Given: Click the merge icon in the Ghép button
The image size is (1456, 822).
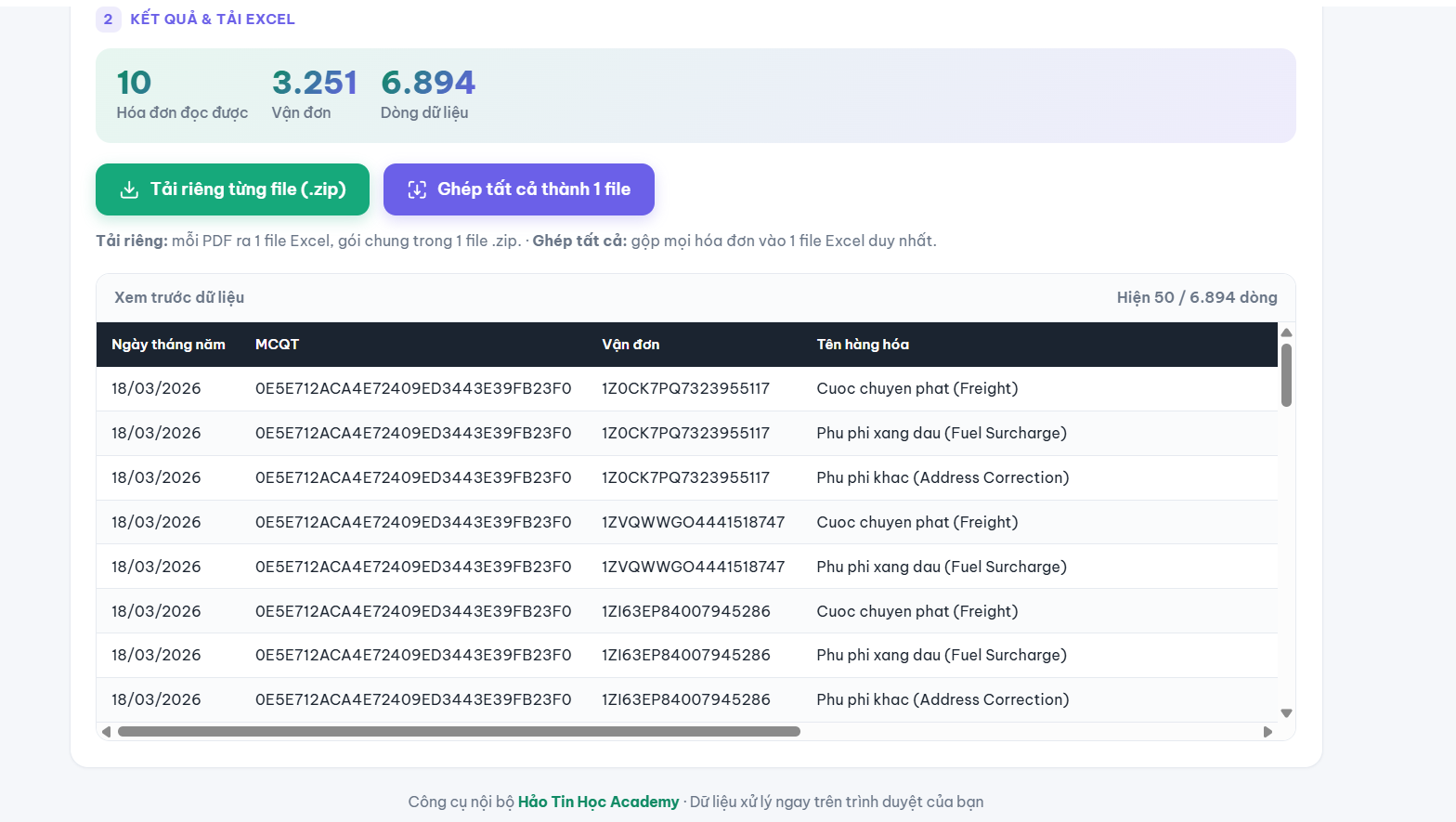Looking at the screenshot, I should coord(417,189).
